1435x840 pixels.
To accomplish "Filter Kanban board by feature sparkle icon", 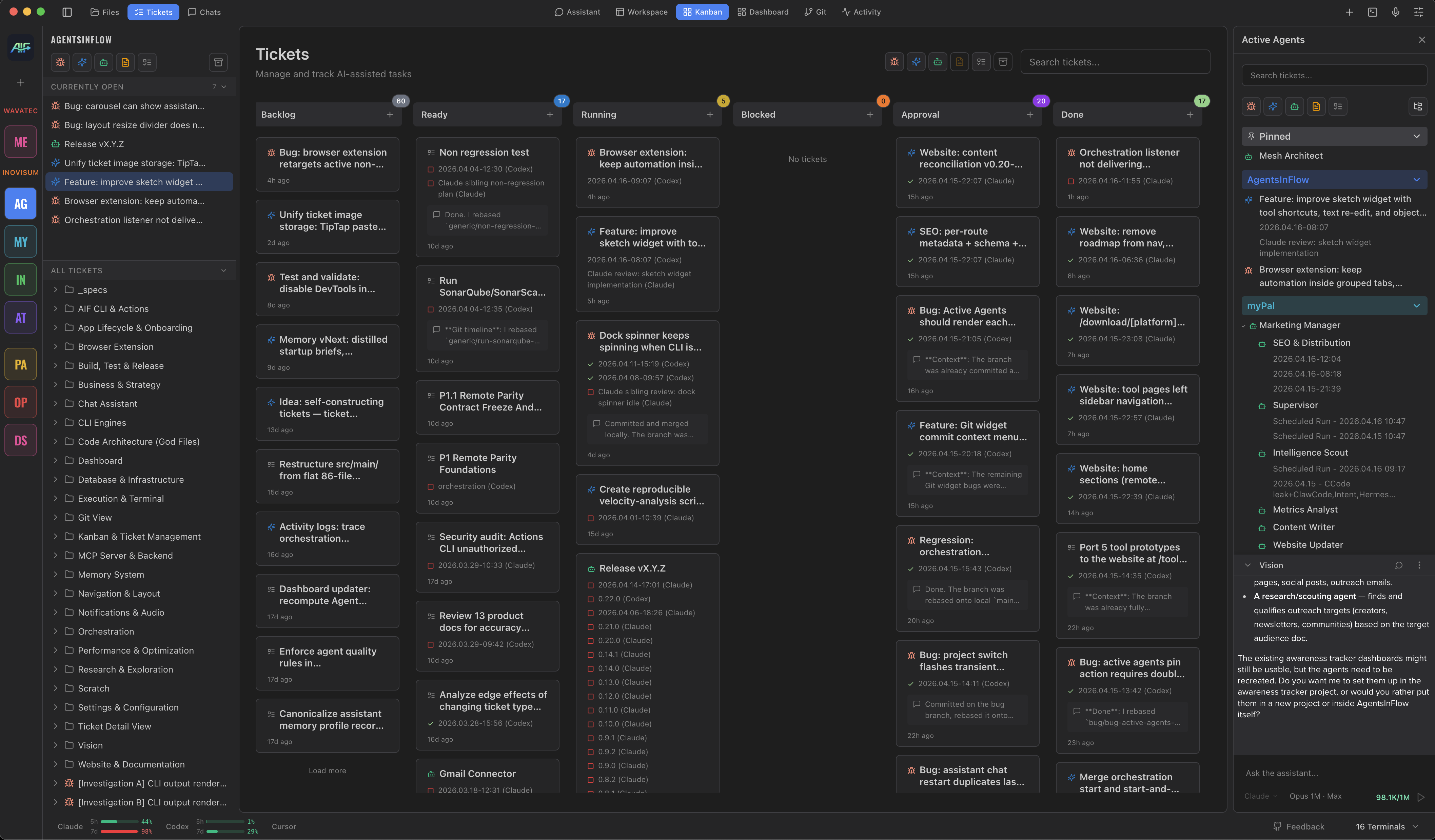I will click(x=916, y=61).
